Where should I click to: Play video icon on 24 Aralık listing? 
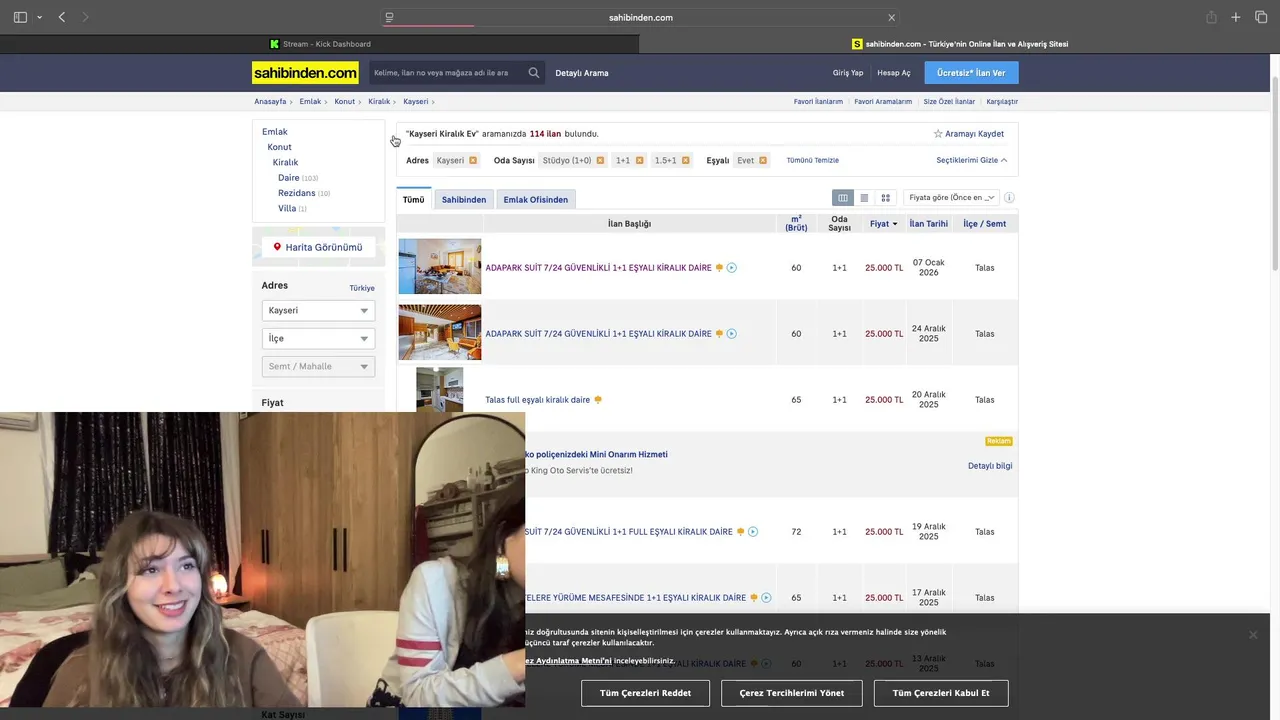point(732,334)
